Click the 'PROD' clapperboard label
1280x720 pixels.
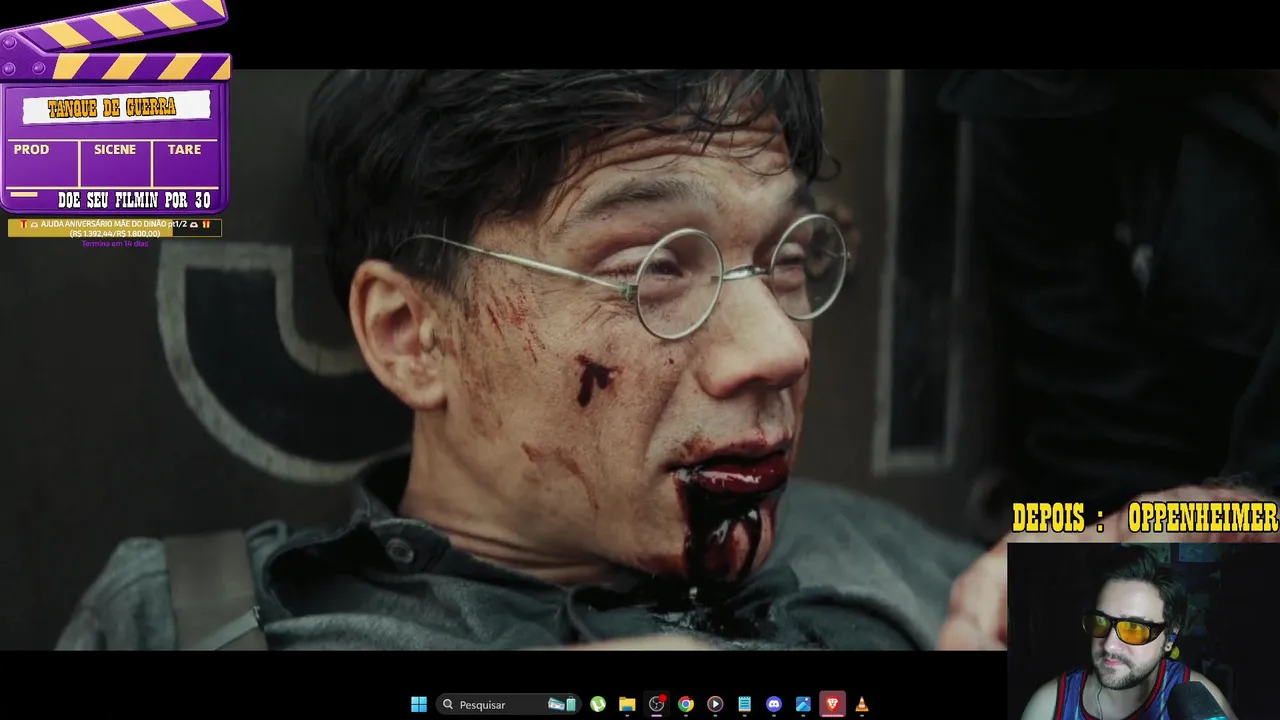coord(31,149)
